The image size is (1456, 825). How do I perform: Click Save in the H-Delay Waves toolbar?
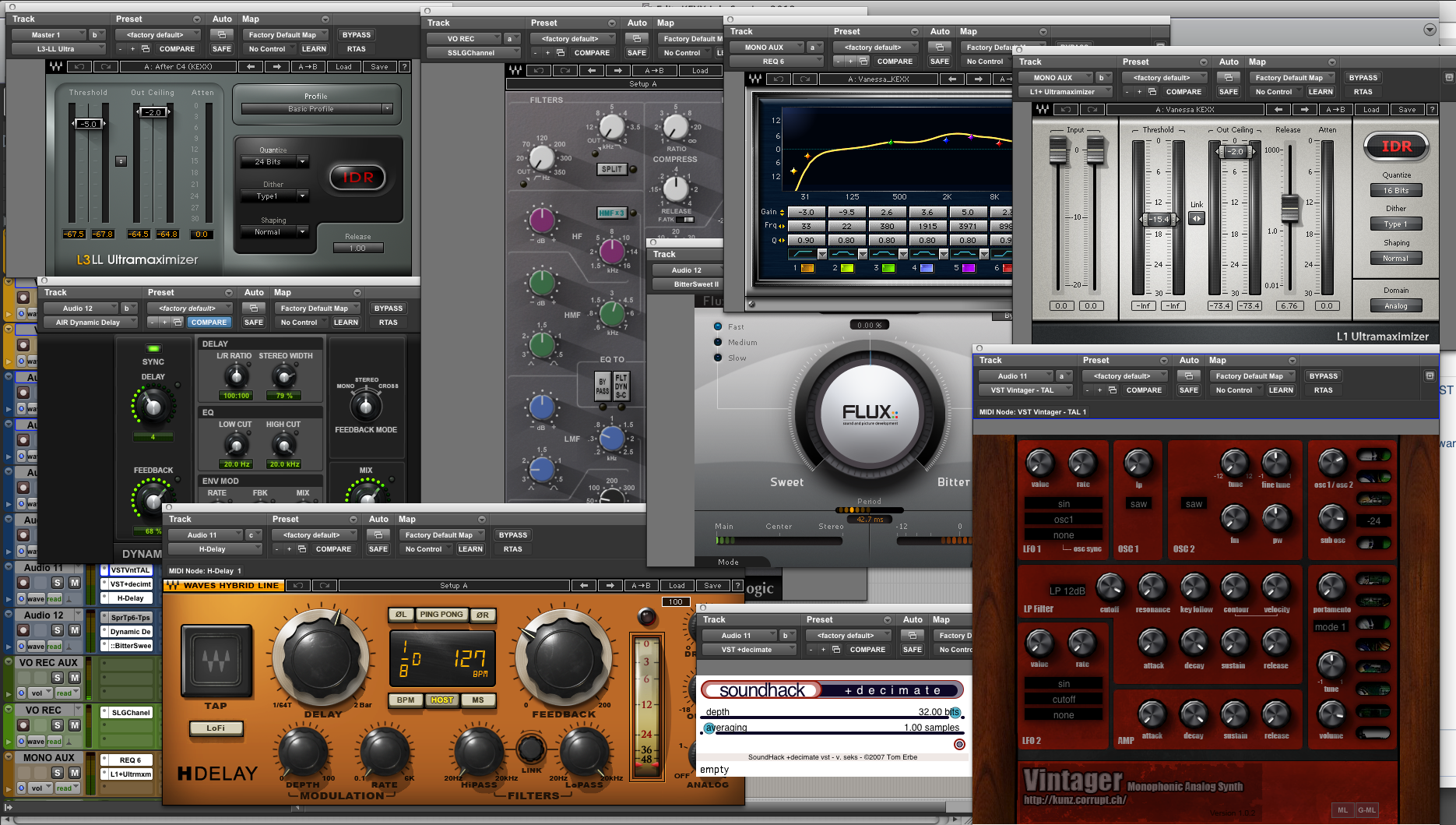(x=712, y=586)
